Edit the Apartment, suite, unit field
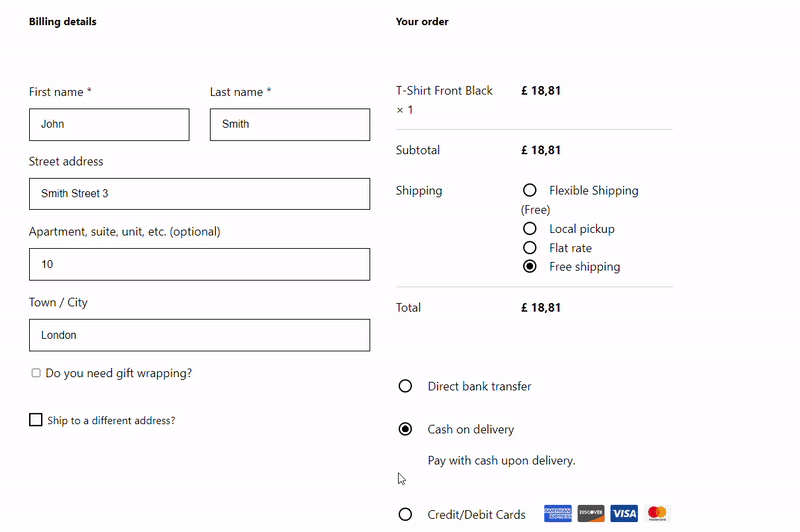Screen dimensions: 800x532 point(199,265)
